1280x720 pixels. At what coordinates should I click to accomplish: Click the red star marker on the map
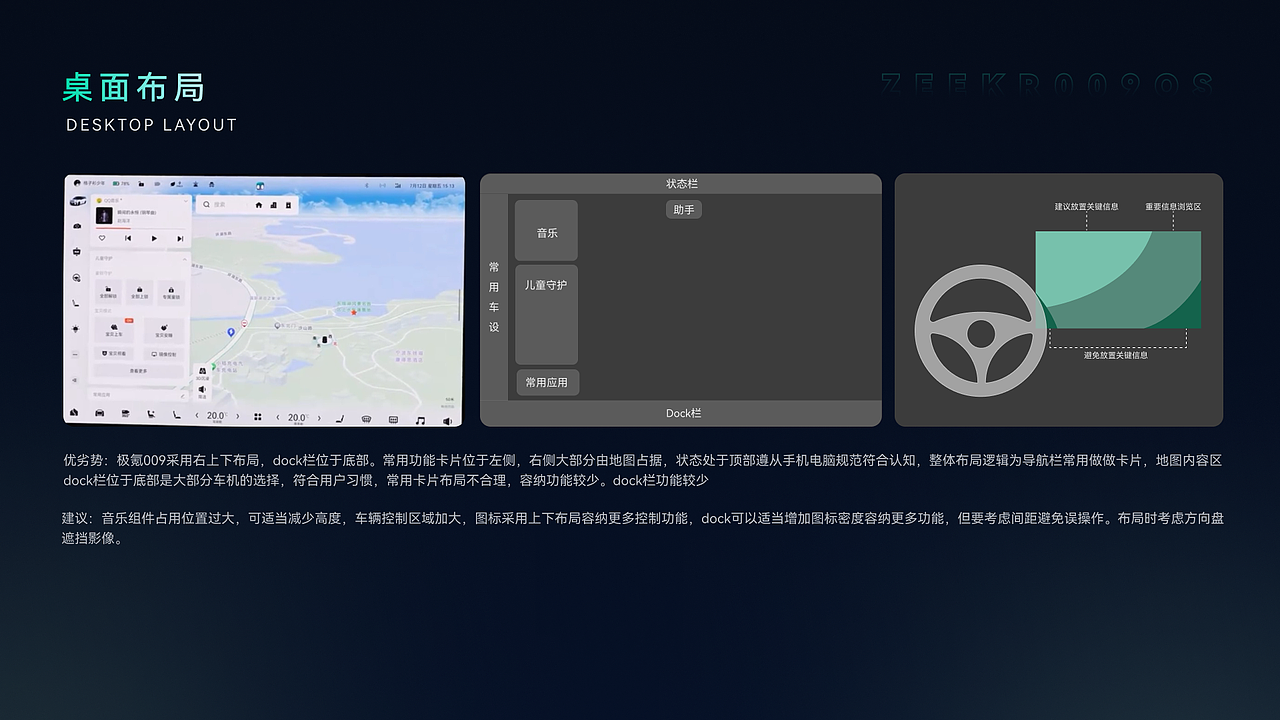pyautogui.click(x=354, y=313)
